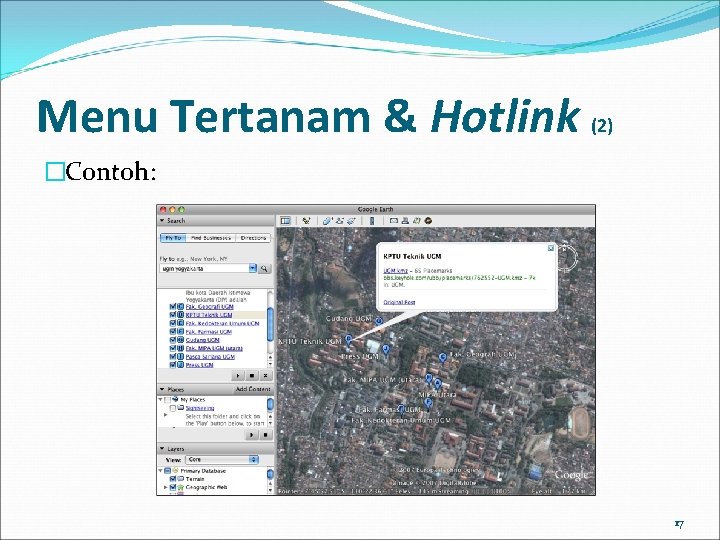720x540 pixels.
Task: Click the MIPA utara map pin
Action: coord(437,384)
